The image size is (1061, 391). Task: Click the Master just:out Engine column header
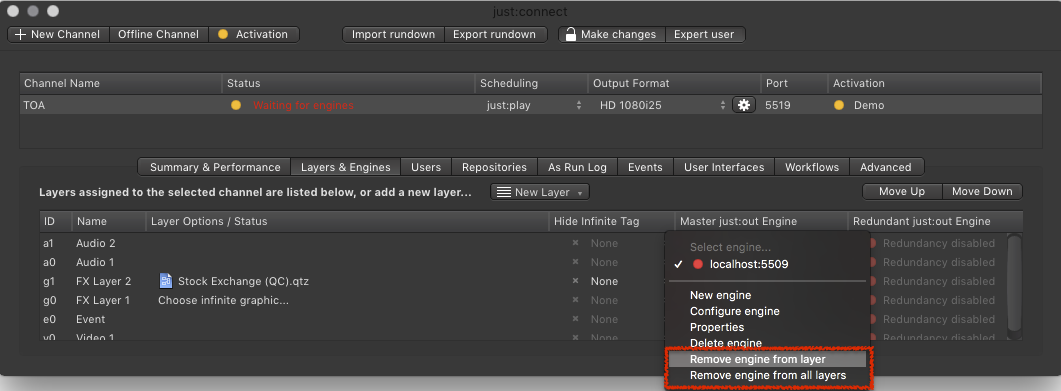point(761,221)
